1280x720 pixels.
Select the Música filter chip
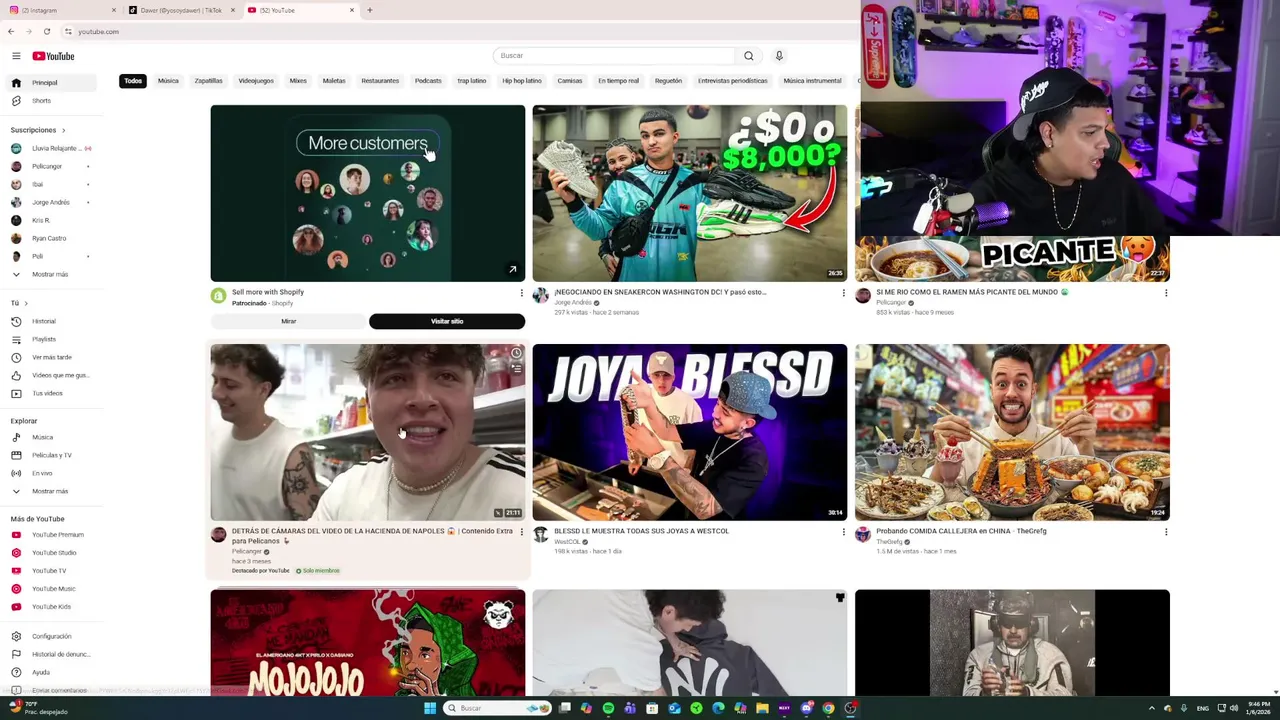click(x=168, y=81)
